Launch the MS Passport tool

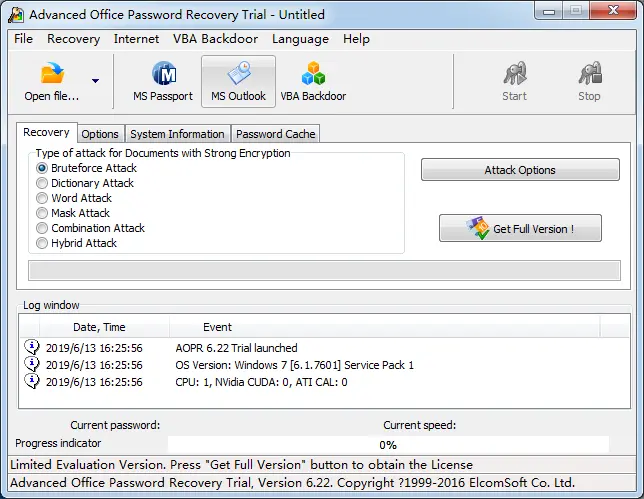[163, 82]
